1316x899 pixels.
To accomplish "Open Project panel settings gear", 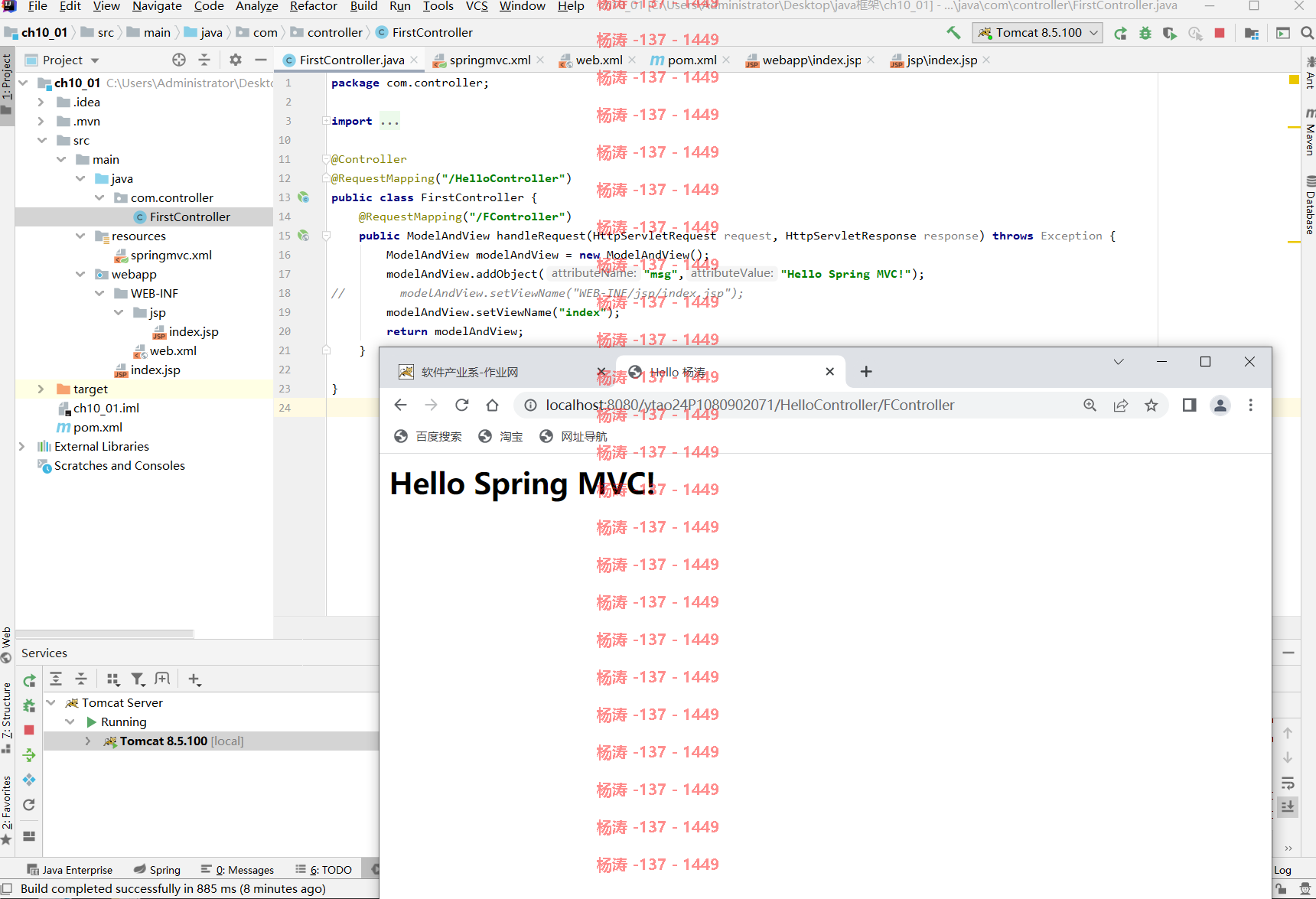I will (236, 60).
